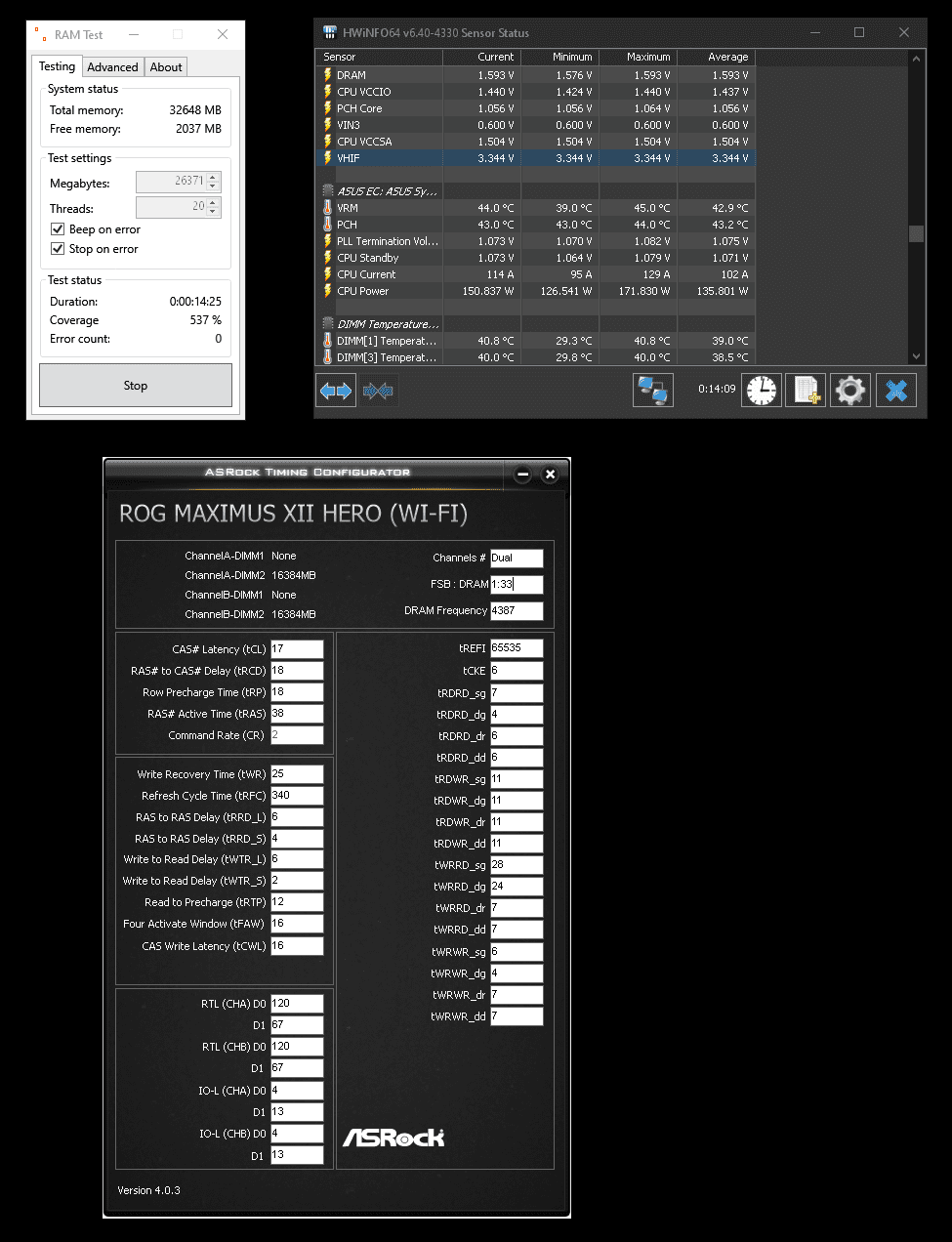Switch to the About tab in RAM Test
This screenshot has height=1242, width=952.
coord(166,67)
